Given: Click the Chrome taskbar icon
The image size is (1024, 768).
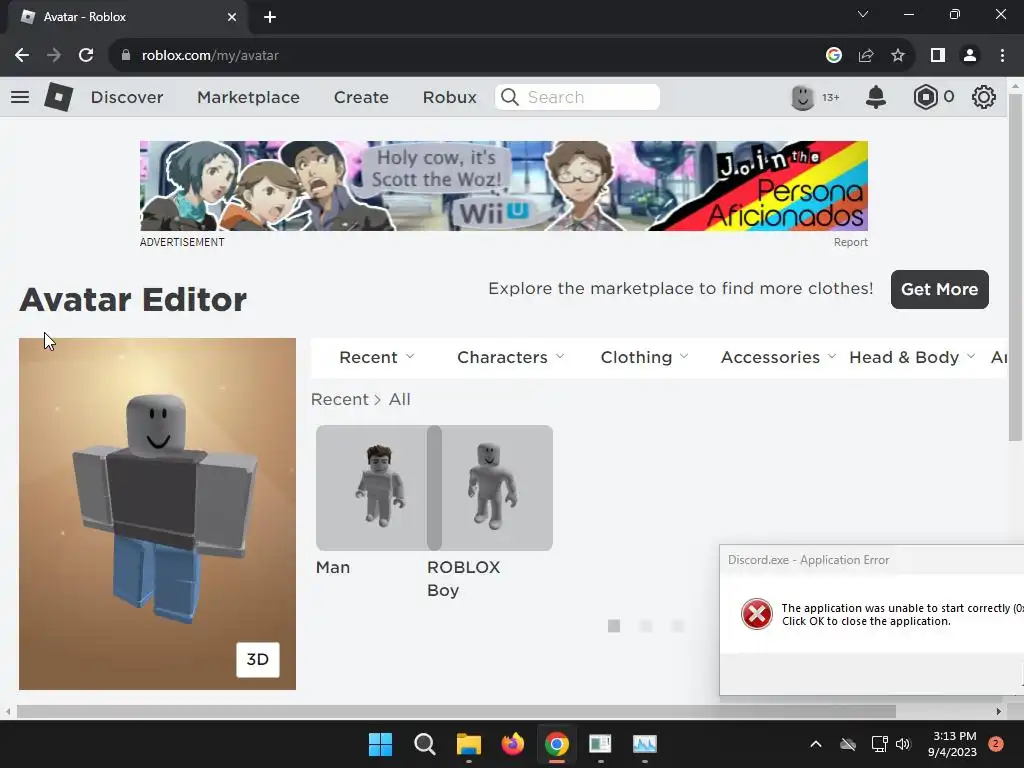Looking at the screenshot, I should click(x=556, y=744).
